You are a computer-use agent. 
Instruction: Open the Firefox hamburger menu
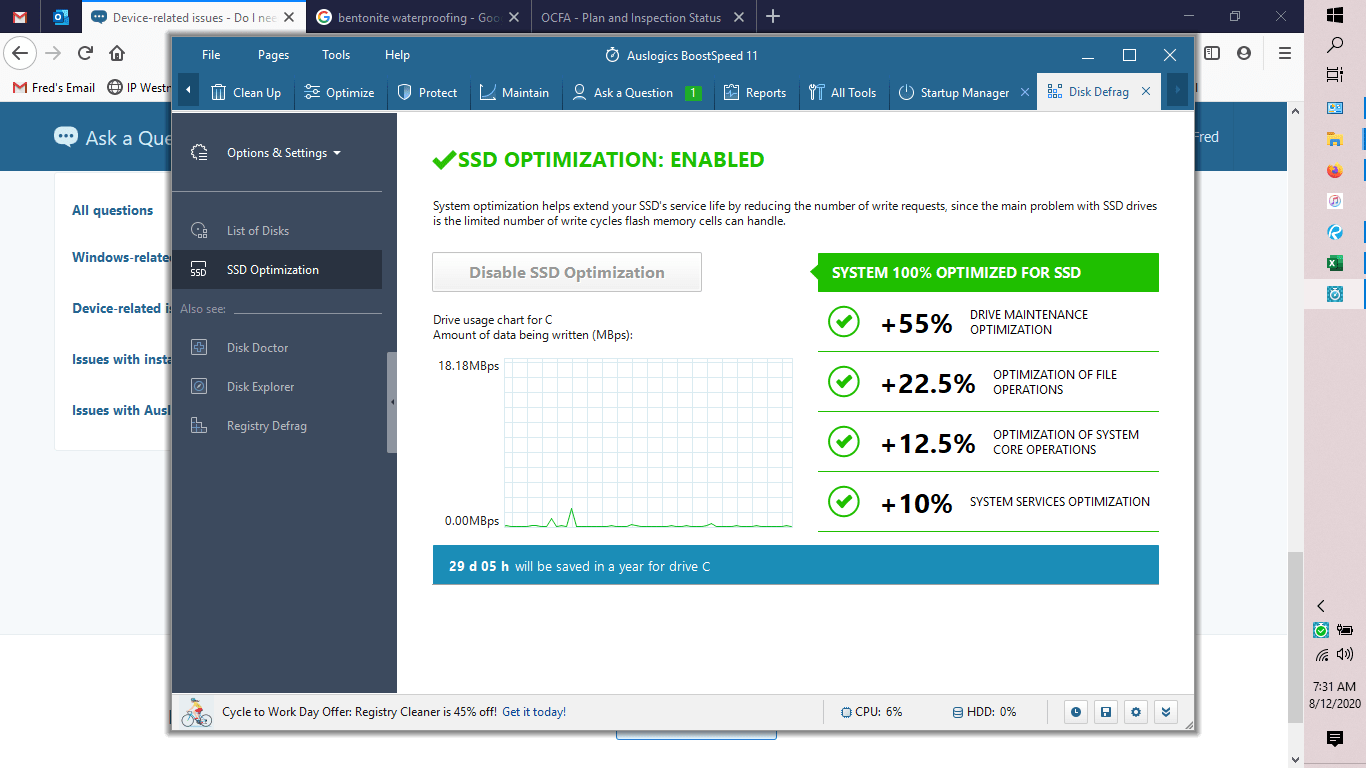(1285, 54)
